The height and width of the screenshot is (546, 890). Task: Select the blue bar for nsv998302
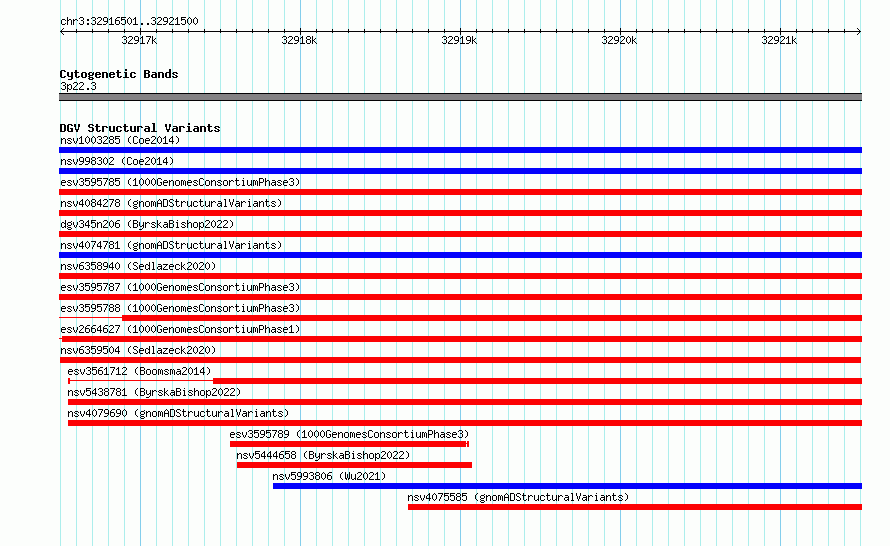pos(460,171)
